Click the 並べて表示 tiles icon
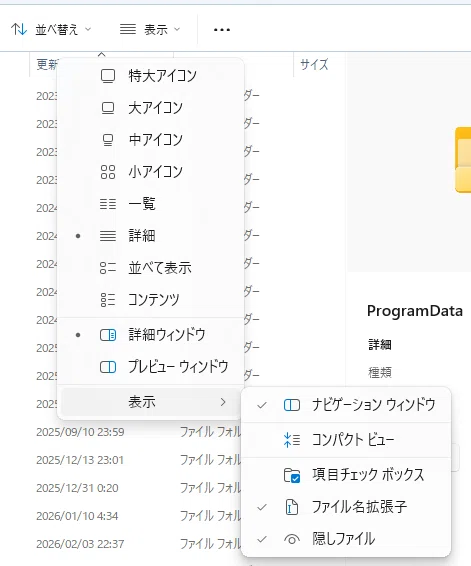The image size is (471, 566). tap(108, 268)
